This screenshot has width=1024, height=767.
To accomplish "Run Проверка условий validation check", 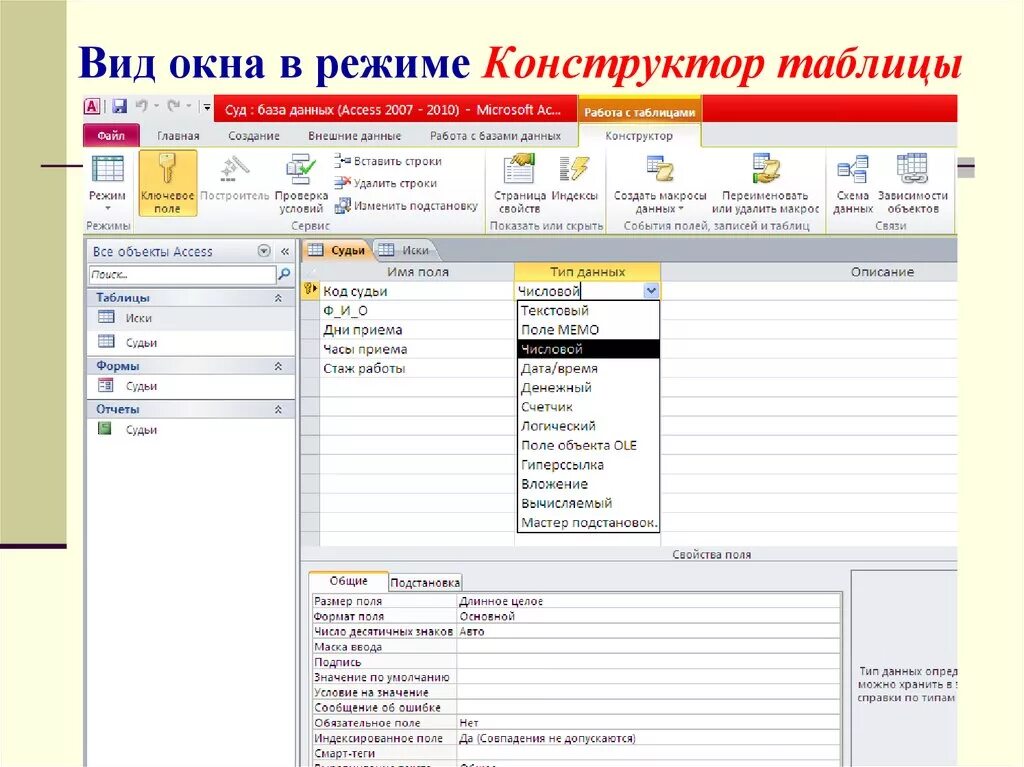I will click(x=301, y=184).
